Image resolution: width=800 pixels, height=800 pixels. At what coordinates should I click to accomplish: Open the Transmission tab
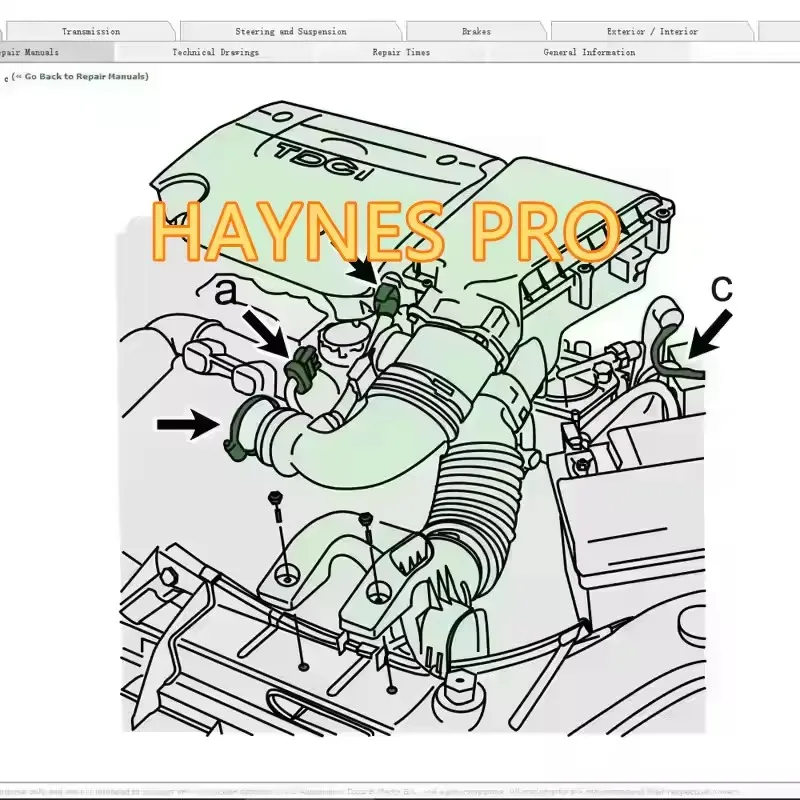click(91, 31)
